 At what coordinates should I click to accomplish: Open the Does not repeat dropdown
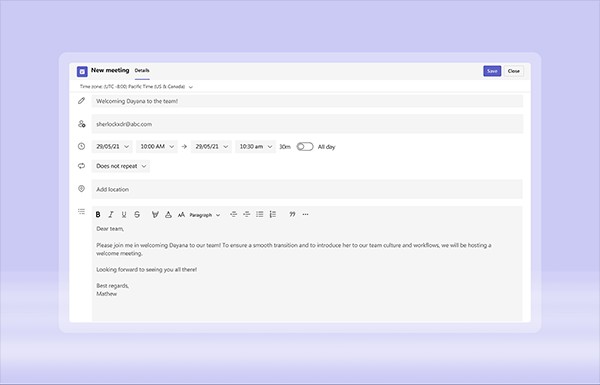(121, 166)
